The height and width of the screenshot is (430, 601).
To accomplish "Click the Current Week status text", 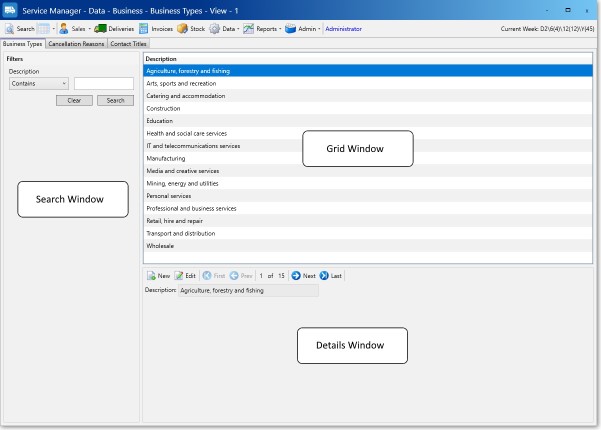I will 547,29.
